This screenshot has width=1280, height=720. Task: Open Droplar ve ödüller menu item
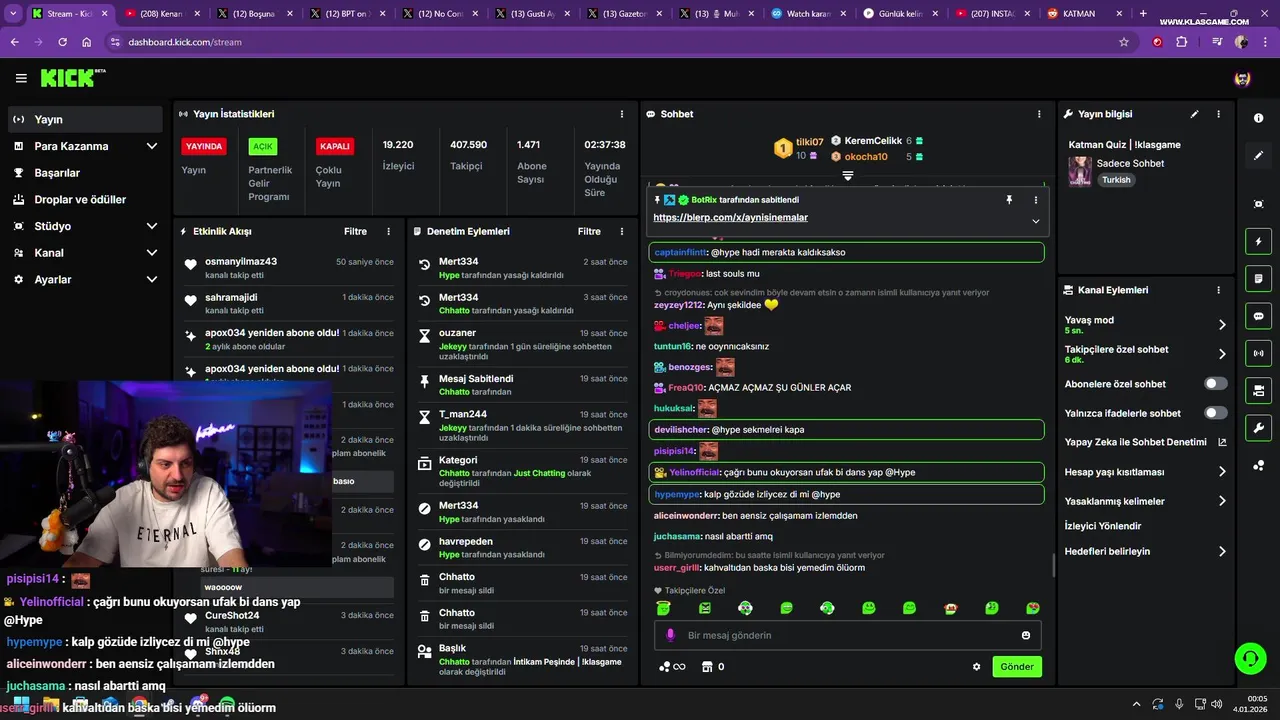point(85,200)
